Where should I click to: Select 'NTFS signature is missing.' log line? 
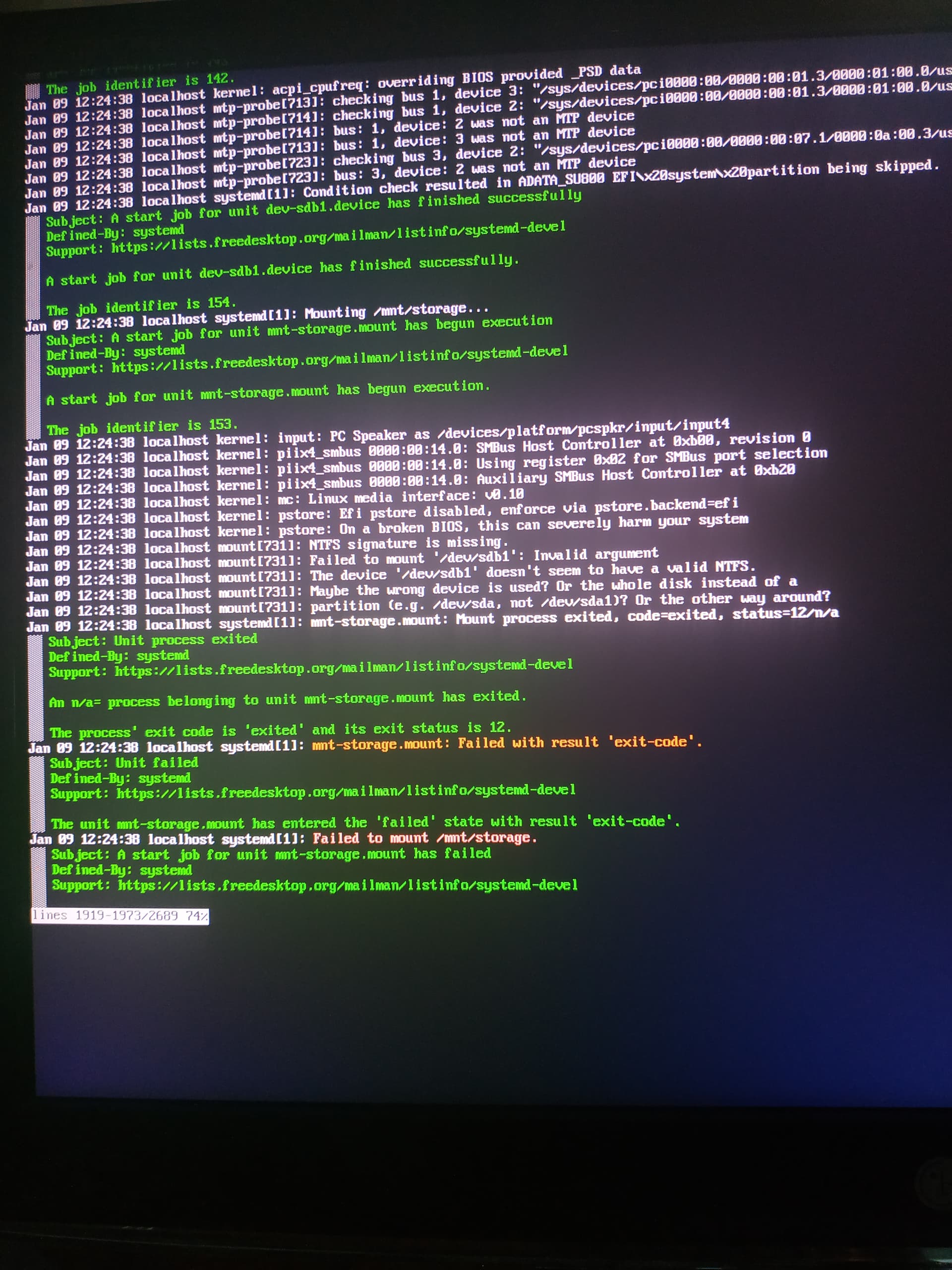point(409,543)
